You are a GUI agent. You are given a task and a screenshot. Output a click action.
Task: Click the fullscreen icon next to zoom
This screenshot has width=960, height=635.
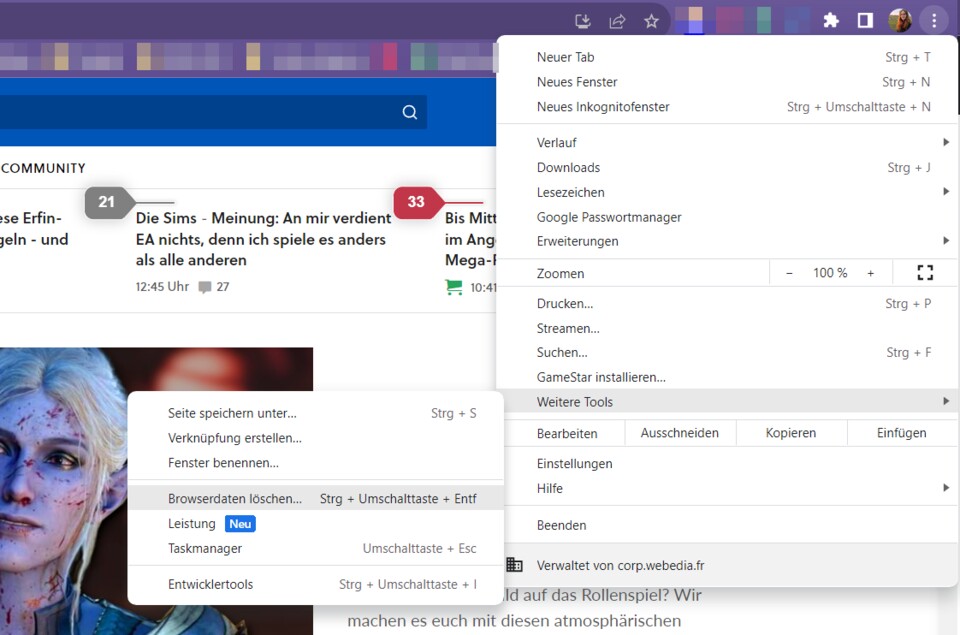[x=925, y=273]
